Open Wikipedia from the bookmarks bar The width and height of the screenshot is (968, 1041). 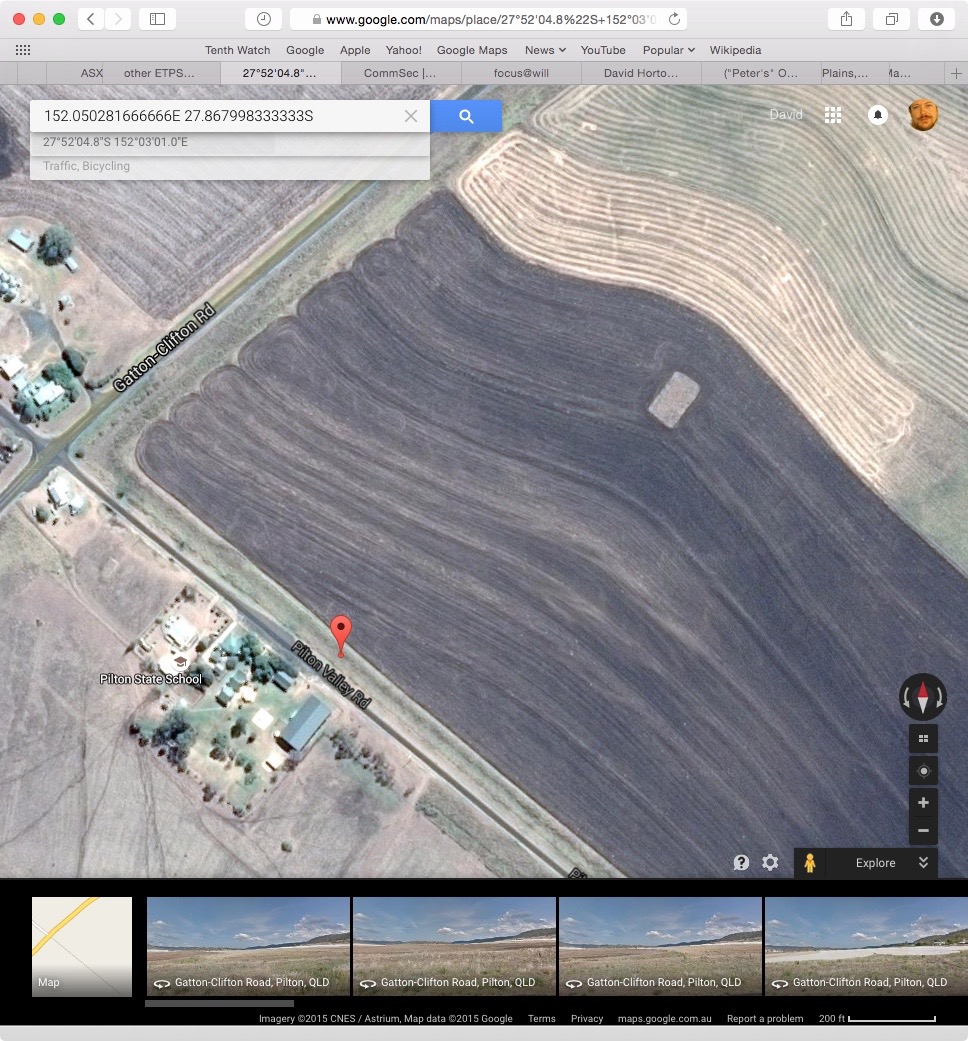735,50
